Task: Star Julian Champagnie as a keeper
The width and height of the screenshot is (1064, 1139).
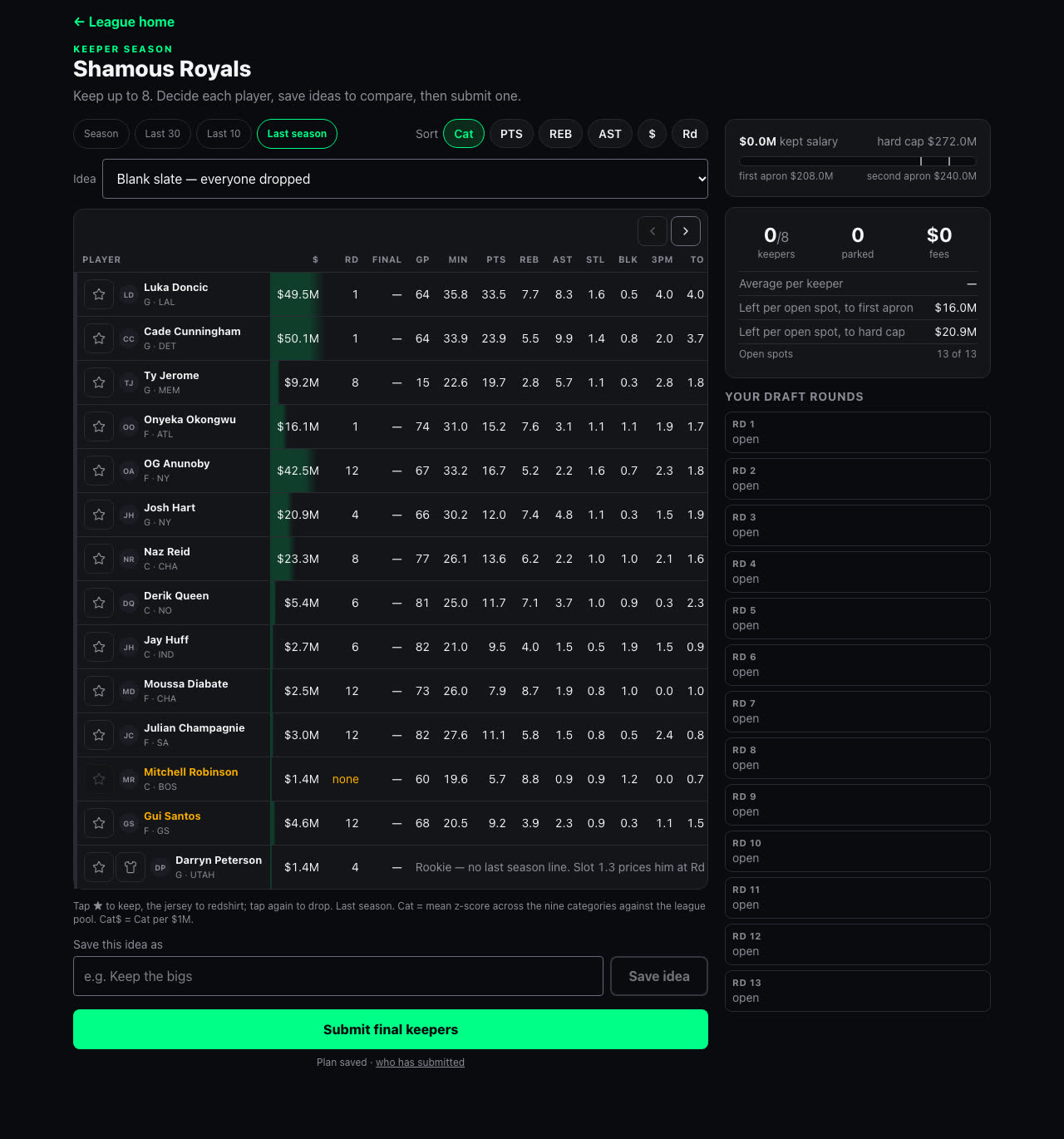Action: pyautogui.click(x=99, y=735)
